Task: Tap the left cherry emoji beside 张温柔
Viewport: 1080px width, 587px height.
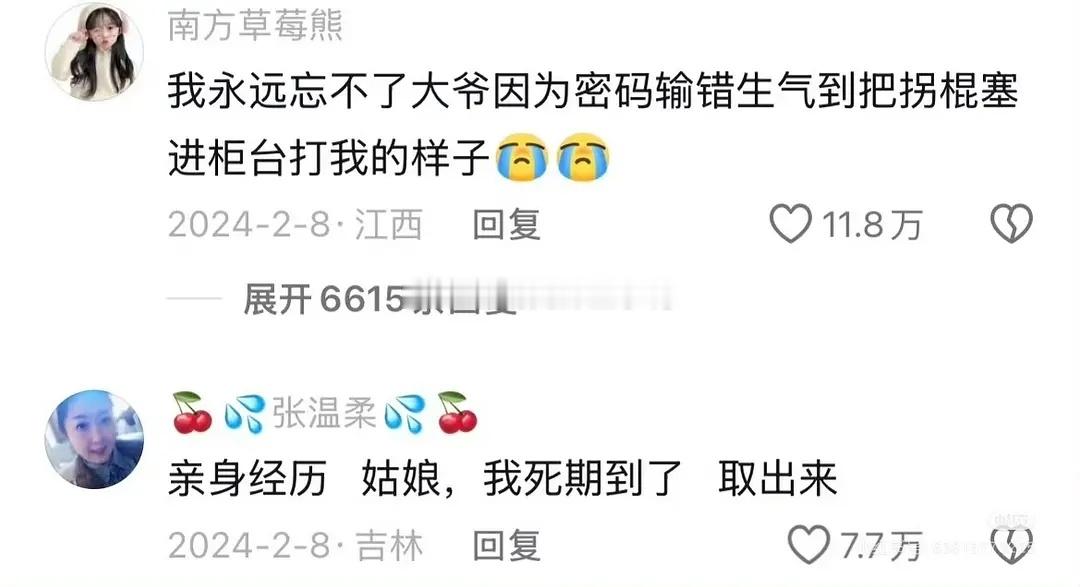Action: (x=191, y=413)
